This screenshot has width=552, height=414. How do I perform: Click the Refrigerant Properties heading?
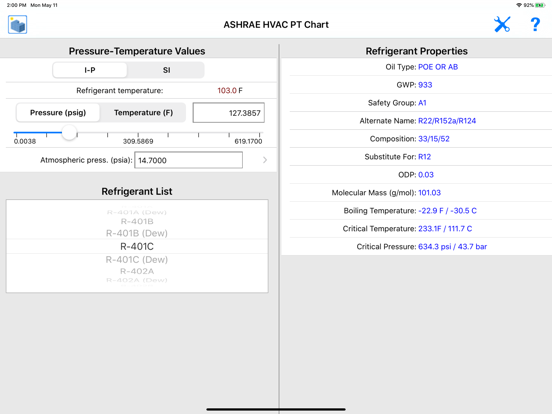416,51
